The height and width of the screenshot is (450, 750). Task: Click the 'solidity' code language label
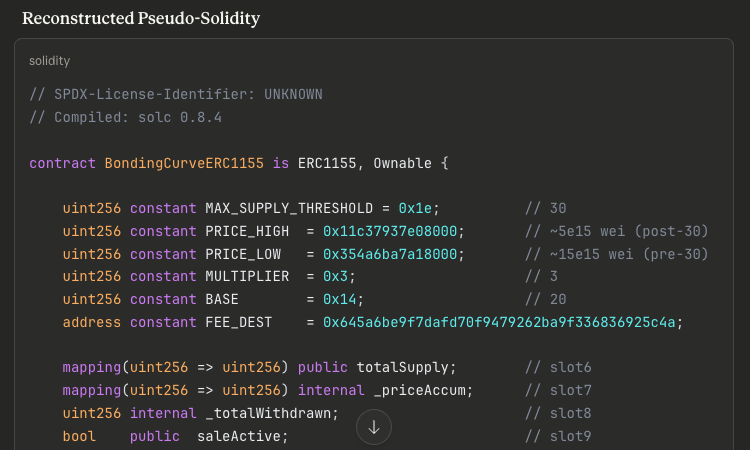[49, 61]
